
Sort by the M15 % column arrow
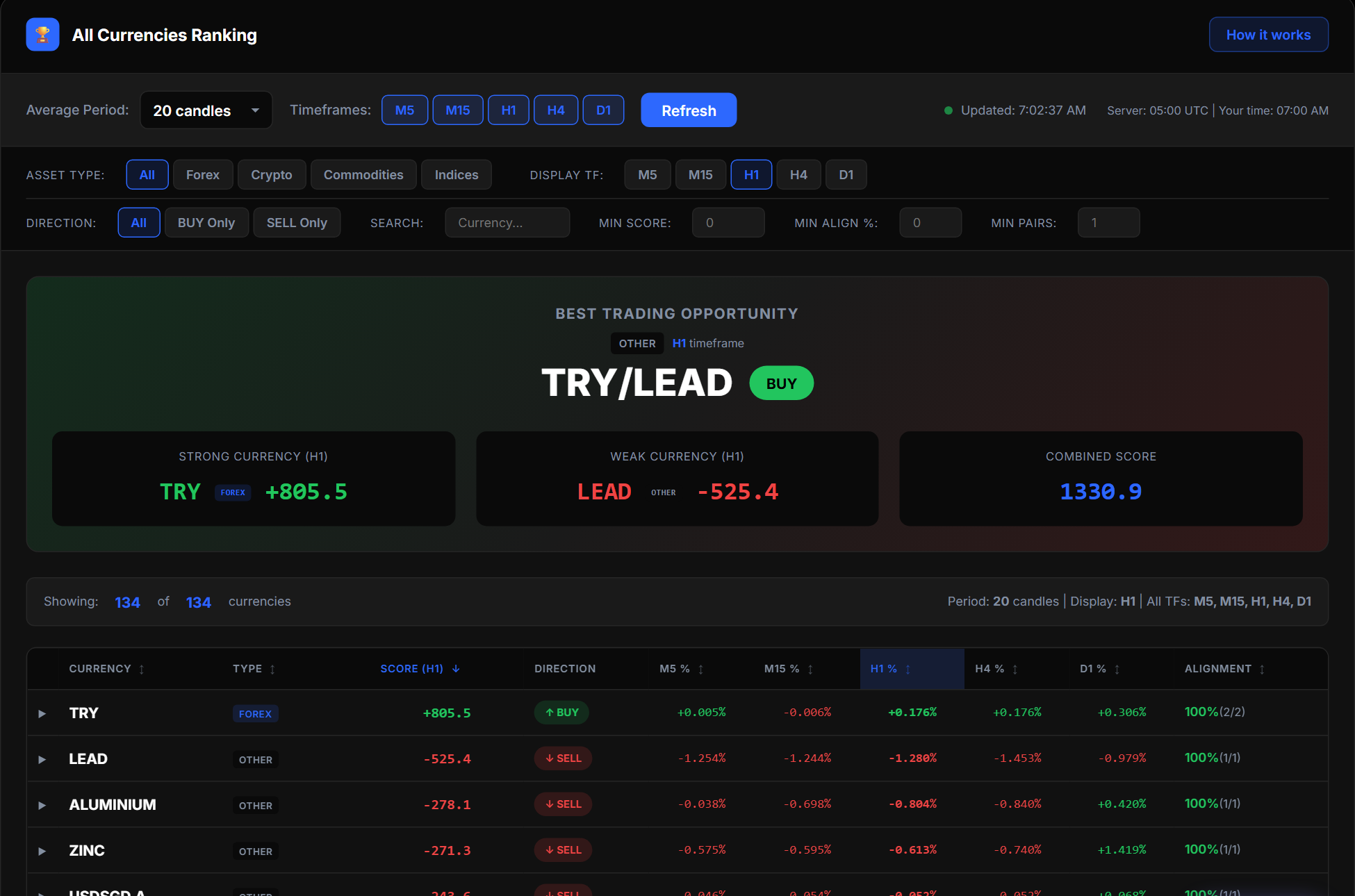[x=810, y=669]
